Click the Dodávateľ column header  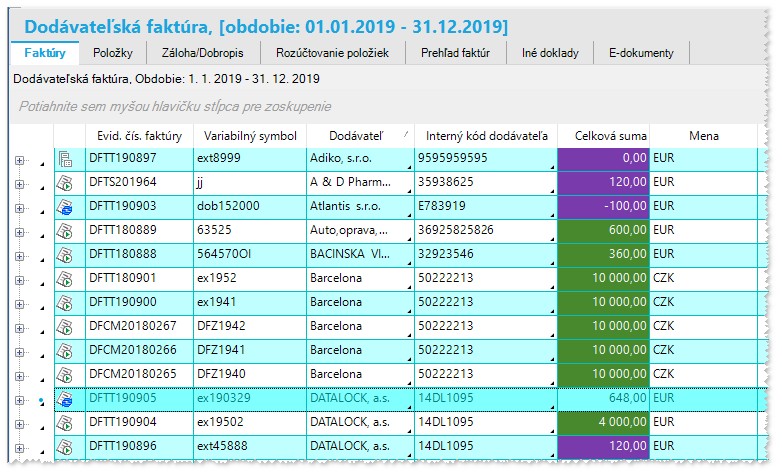tap(360, 136)
